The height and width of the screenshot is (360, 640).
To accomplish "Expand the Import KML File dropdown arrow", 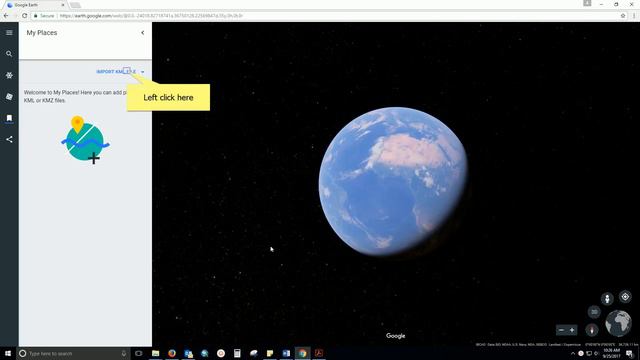I will [142, 72].
